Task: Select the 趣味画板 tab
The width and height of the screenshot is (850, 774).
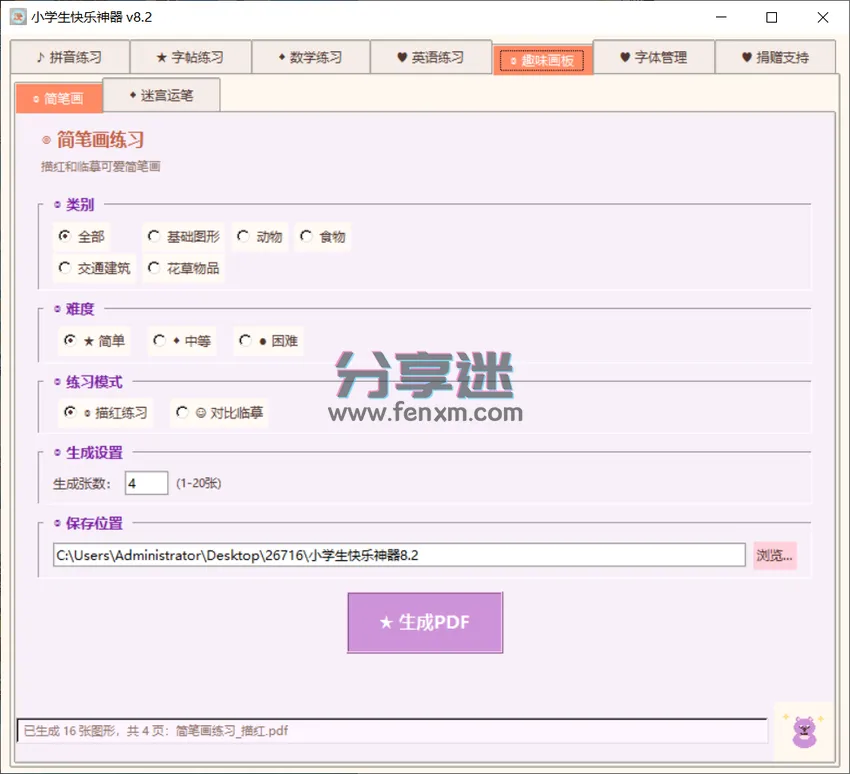Action: click(x=542, y=60)
